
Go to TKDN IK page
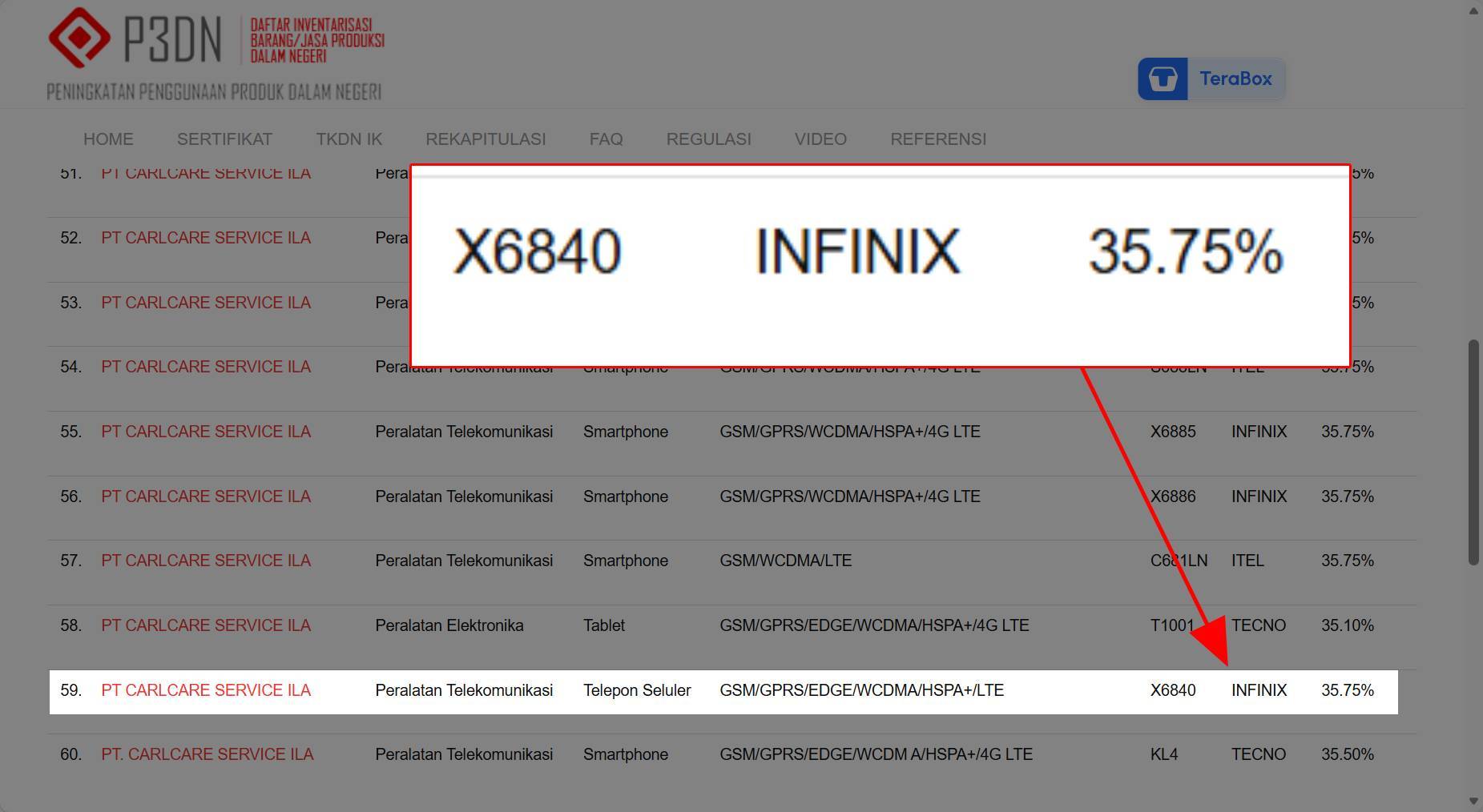[349, 139]
